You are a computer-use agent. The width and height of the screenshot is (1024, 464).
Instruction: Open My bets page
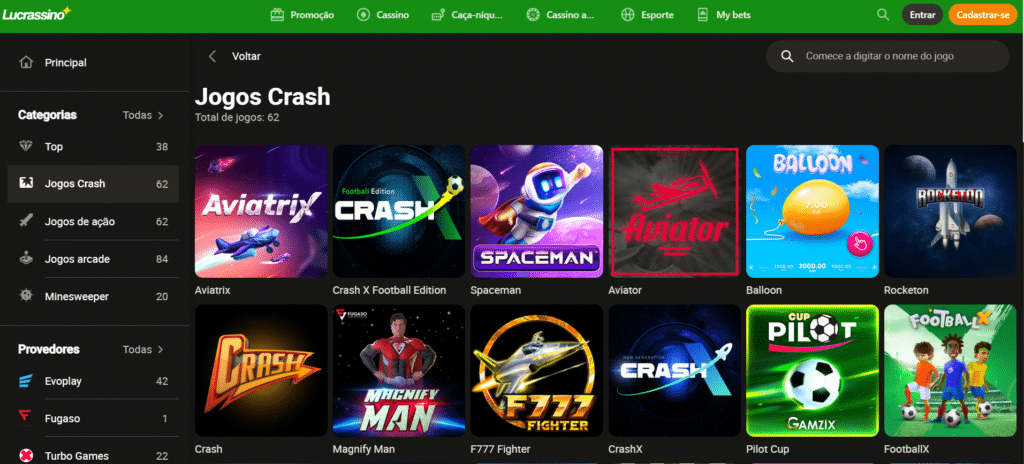pos(724,14)
